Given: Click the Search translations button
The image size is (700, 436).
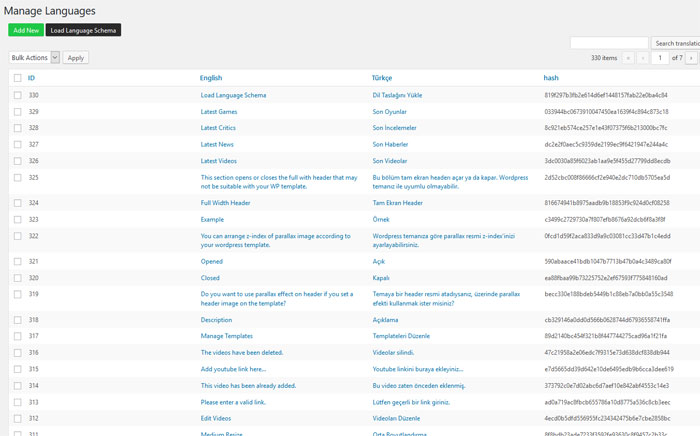Looking at the screenshot, I should tap(676, 43).
